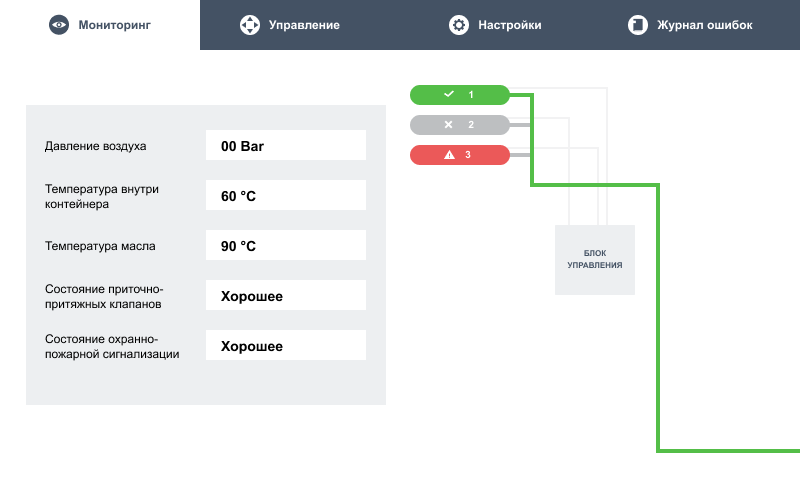800x480 pixels.
Task: Open the Мониторинг tab
Action: (x=100, y=25)
